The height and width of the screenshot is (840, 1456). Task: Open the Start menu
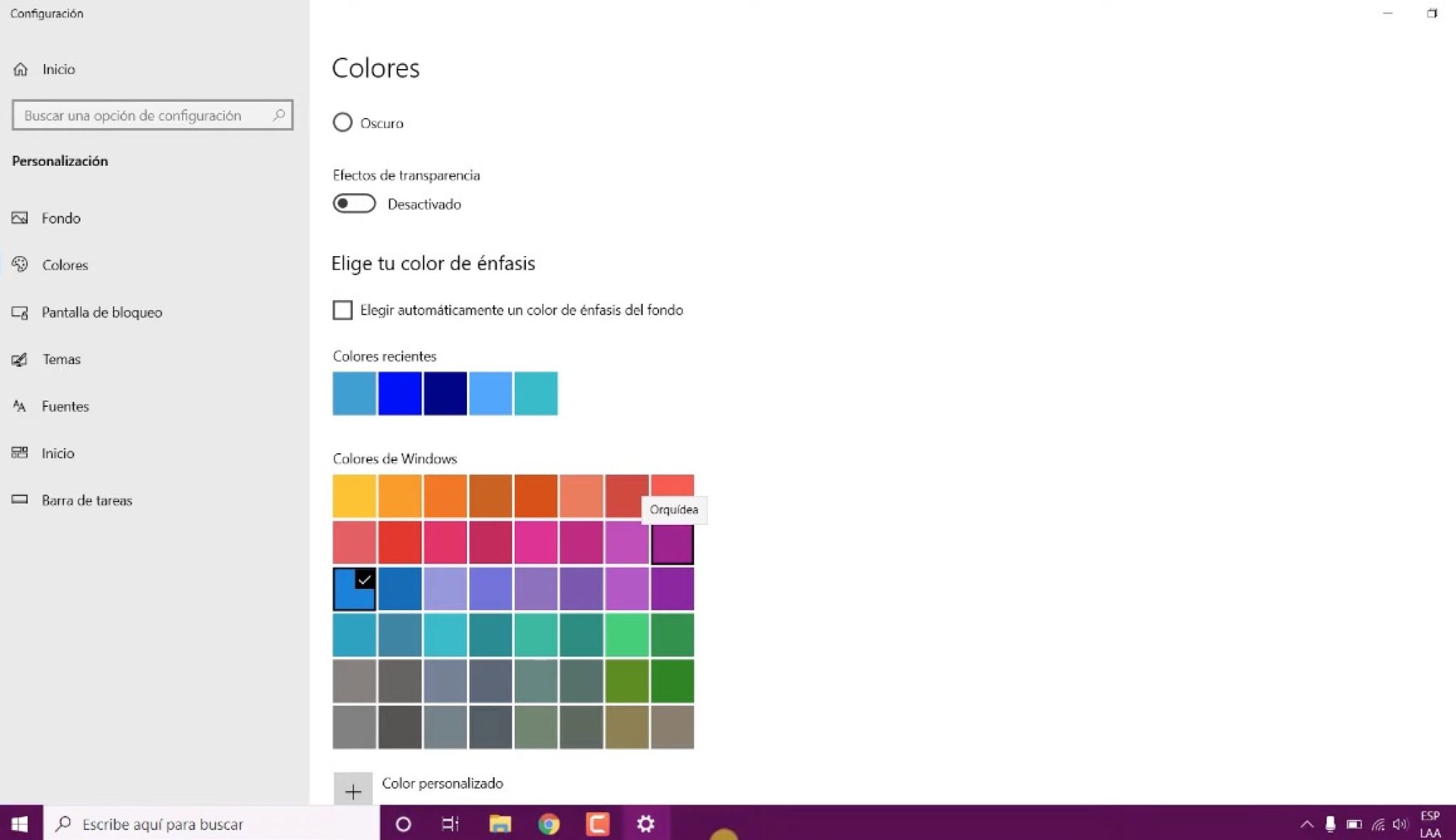18,824
